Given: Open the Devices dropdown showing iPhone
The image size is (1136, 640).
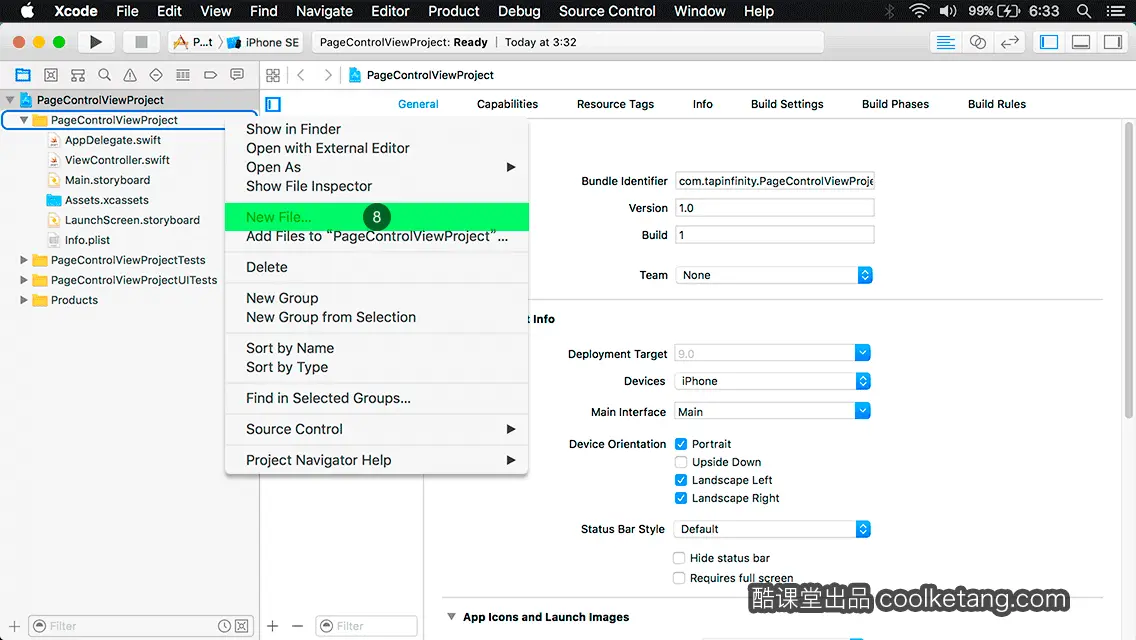Looking at the screenshot, I should [772, 381].
